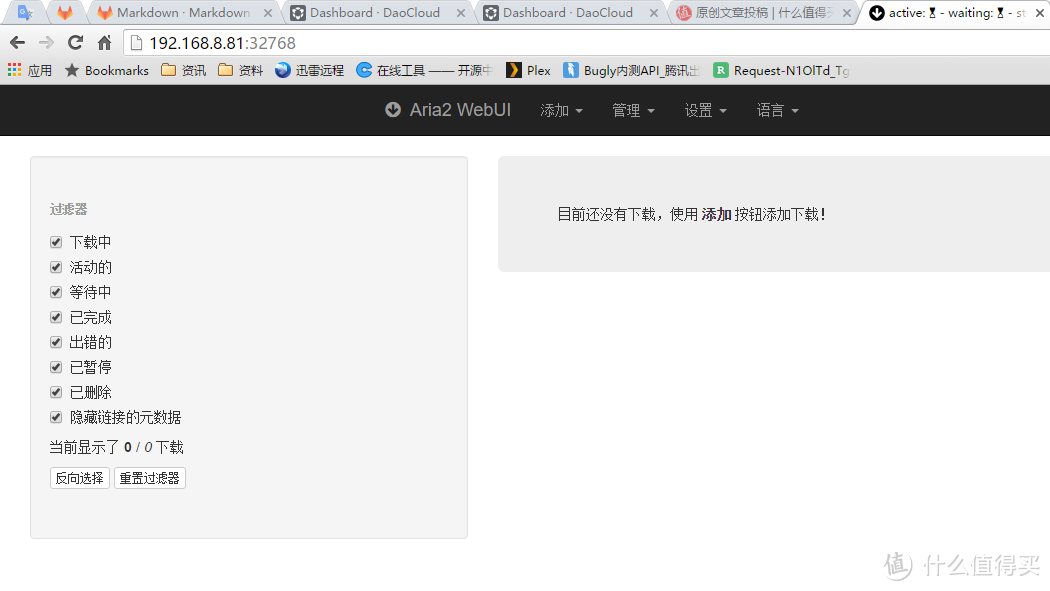
Task: Disable the 隐藏链接的元数据 checkbox
Action: pos(56,417)
